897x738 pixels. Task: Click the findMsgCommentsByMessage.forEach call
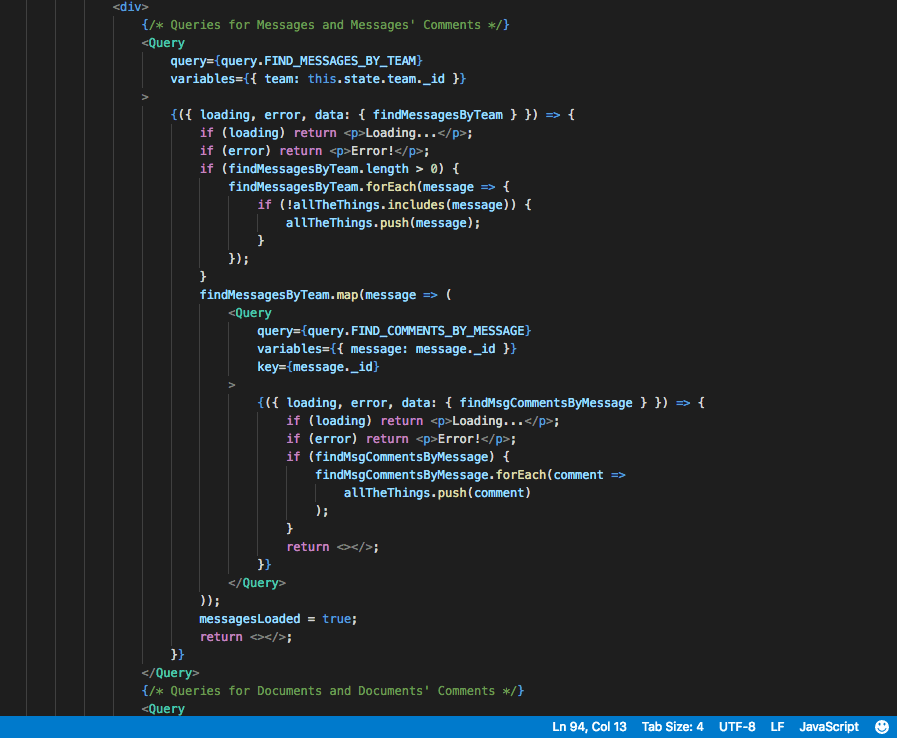click(433, 475)
